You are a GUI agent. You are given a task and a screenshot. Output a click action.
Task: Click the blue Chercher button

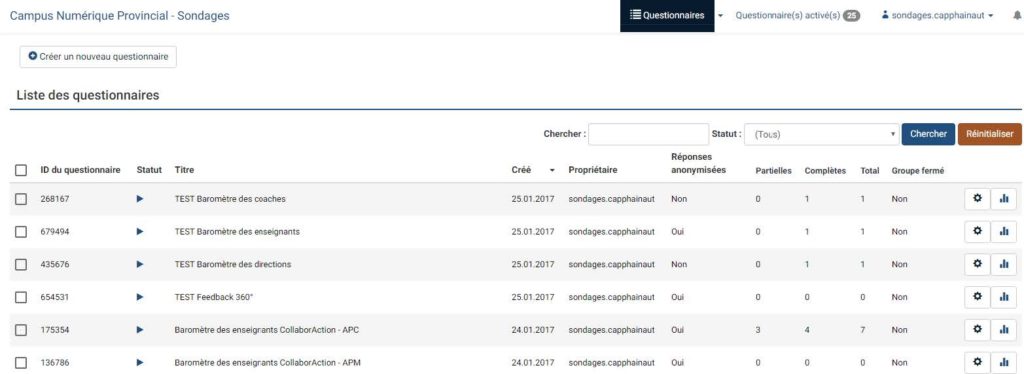tap(928, 134)
